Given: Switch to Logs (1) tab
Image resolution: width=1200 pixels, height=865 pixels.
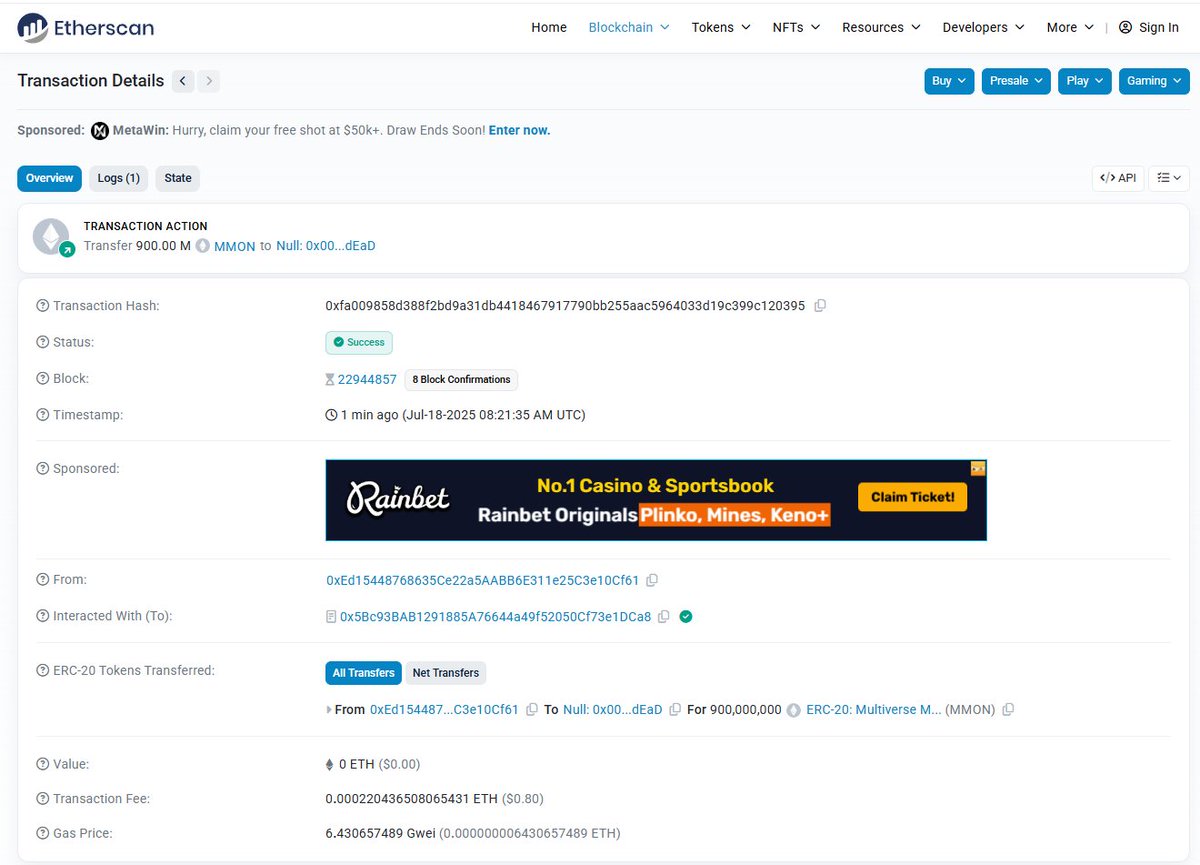Looking at the screenshot, I should (118, 178).
